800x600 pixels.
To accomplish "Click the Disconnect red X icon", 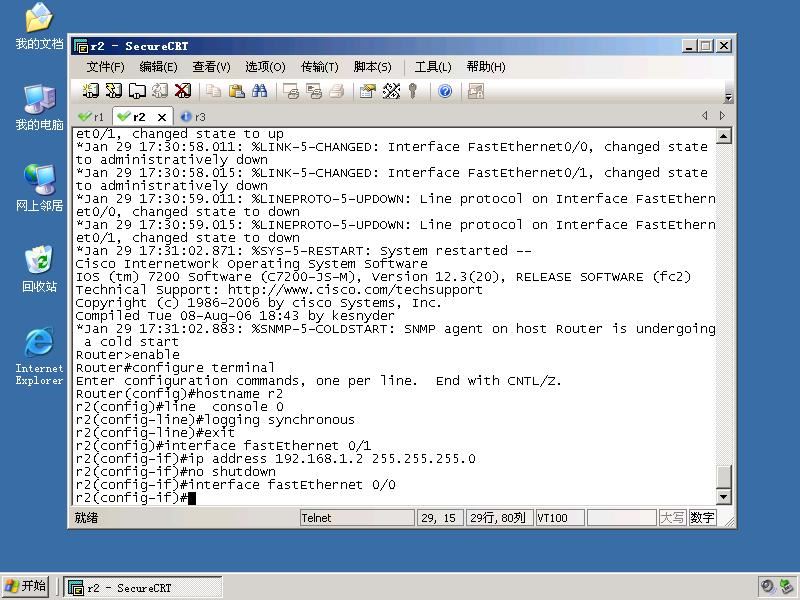I will pos(183,91).
